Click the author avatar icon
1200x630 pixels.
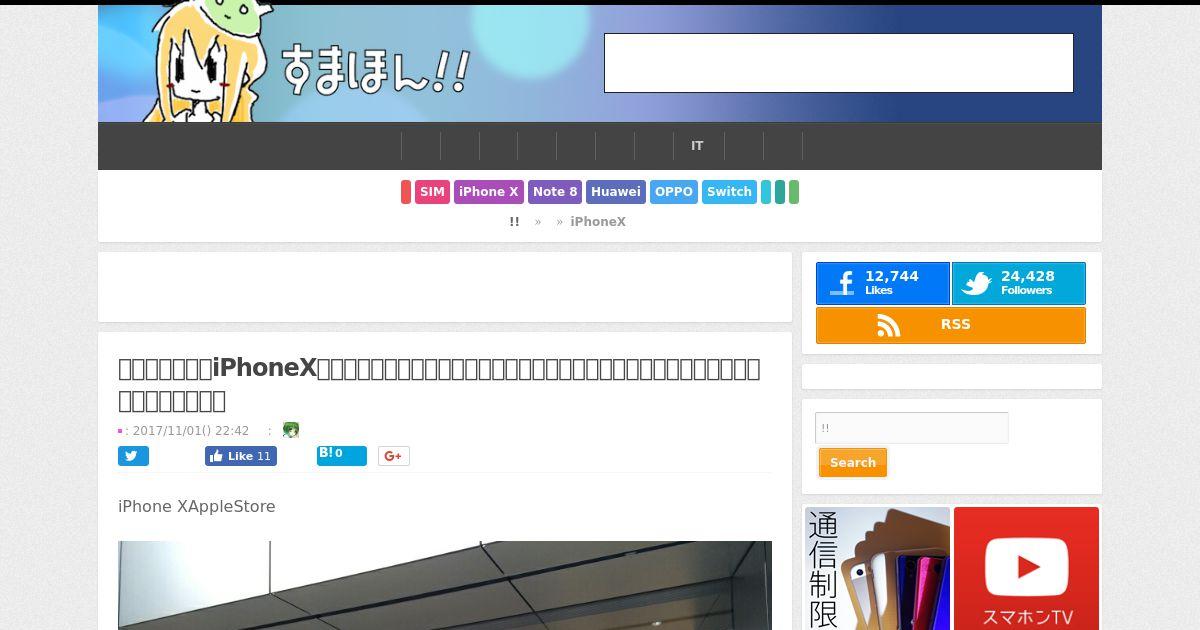pos(291,430)
